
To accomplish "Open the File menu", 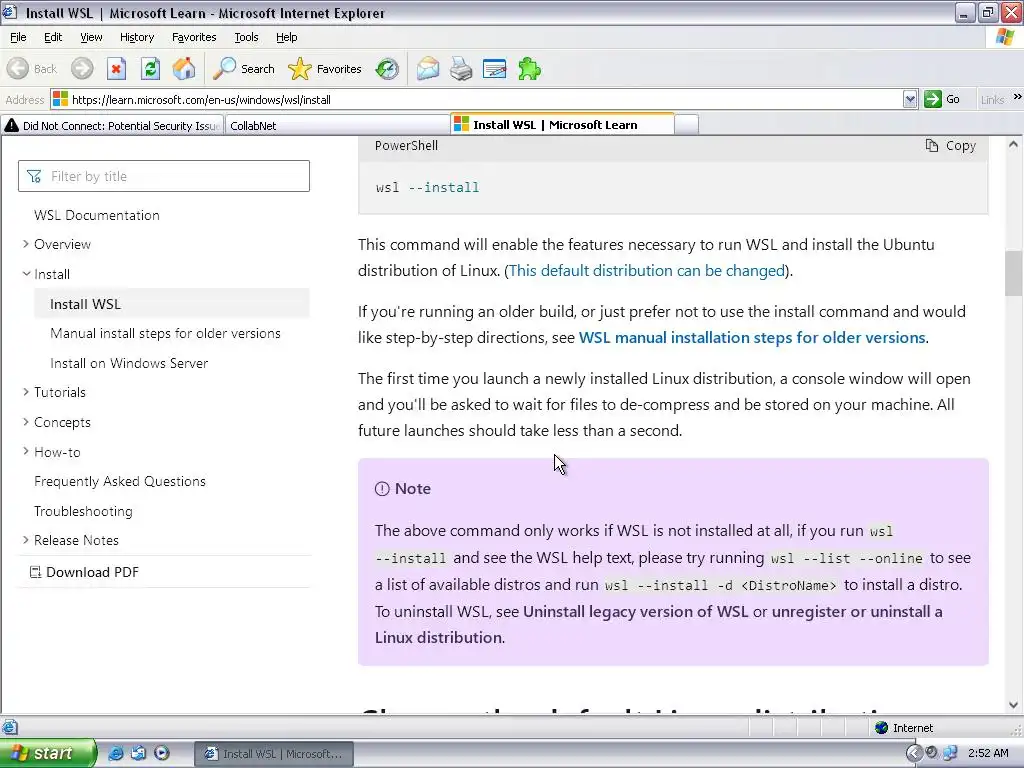I will pyautogui.click(x=18, y=37).
